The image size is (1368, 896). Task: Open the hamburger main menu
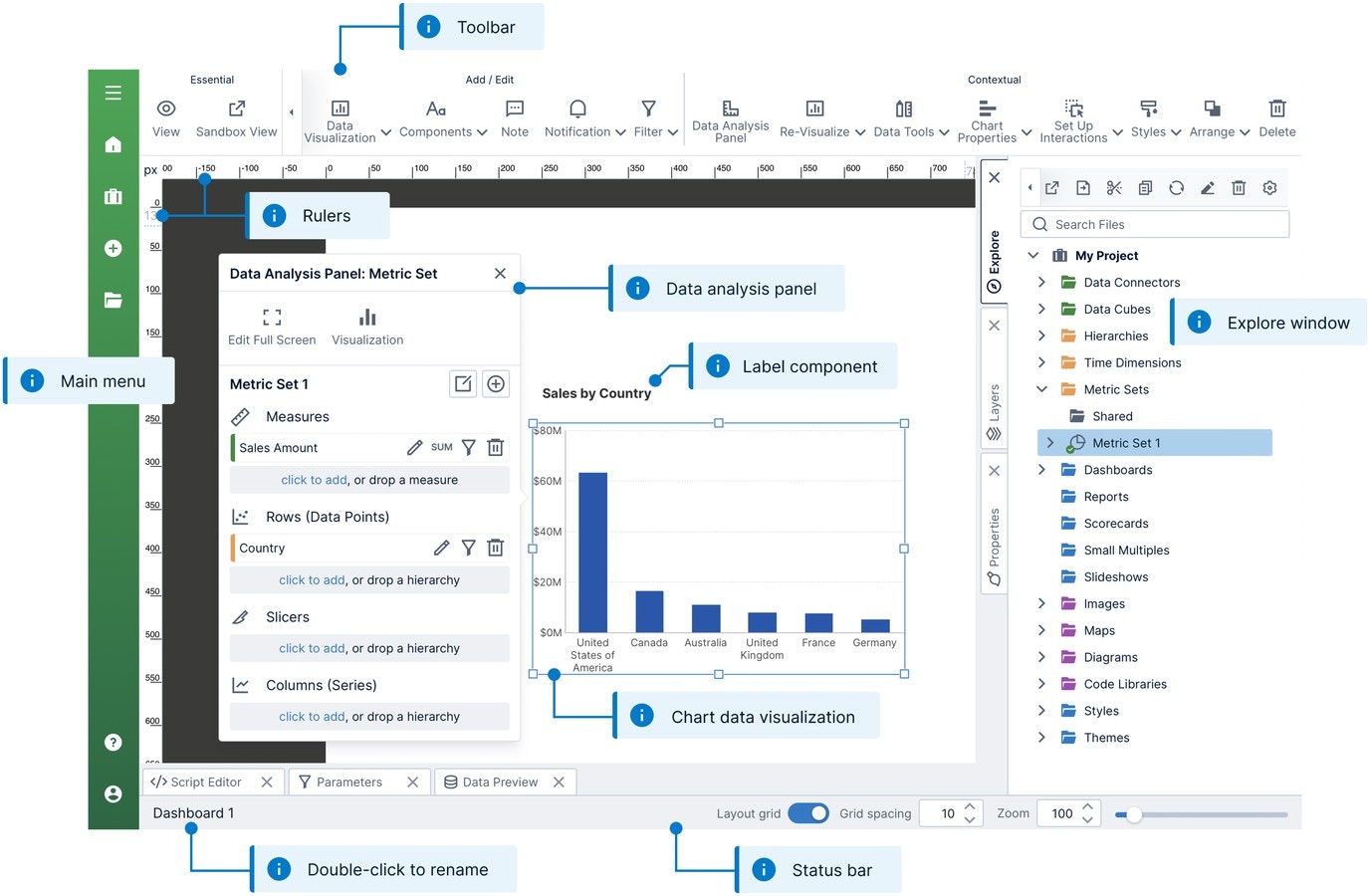(114, 93)
